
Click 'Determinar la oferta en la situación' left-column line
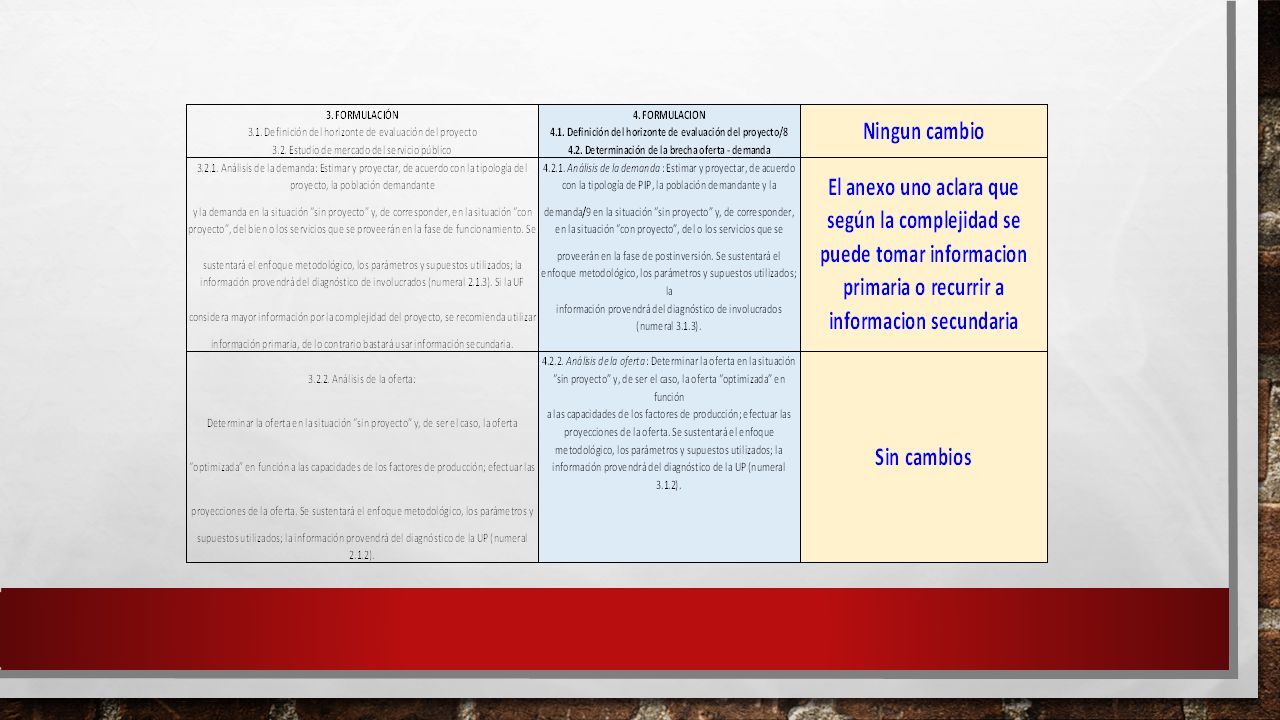click(x=362, y=423)
